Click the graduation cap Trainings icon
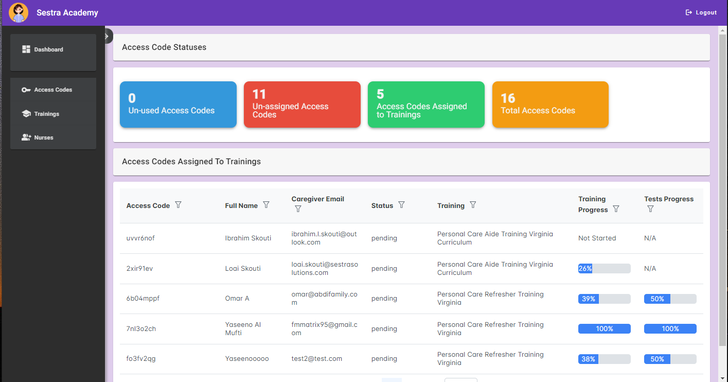Viewport: 728px width, 382px height. [26, 114]
